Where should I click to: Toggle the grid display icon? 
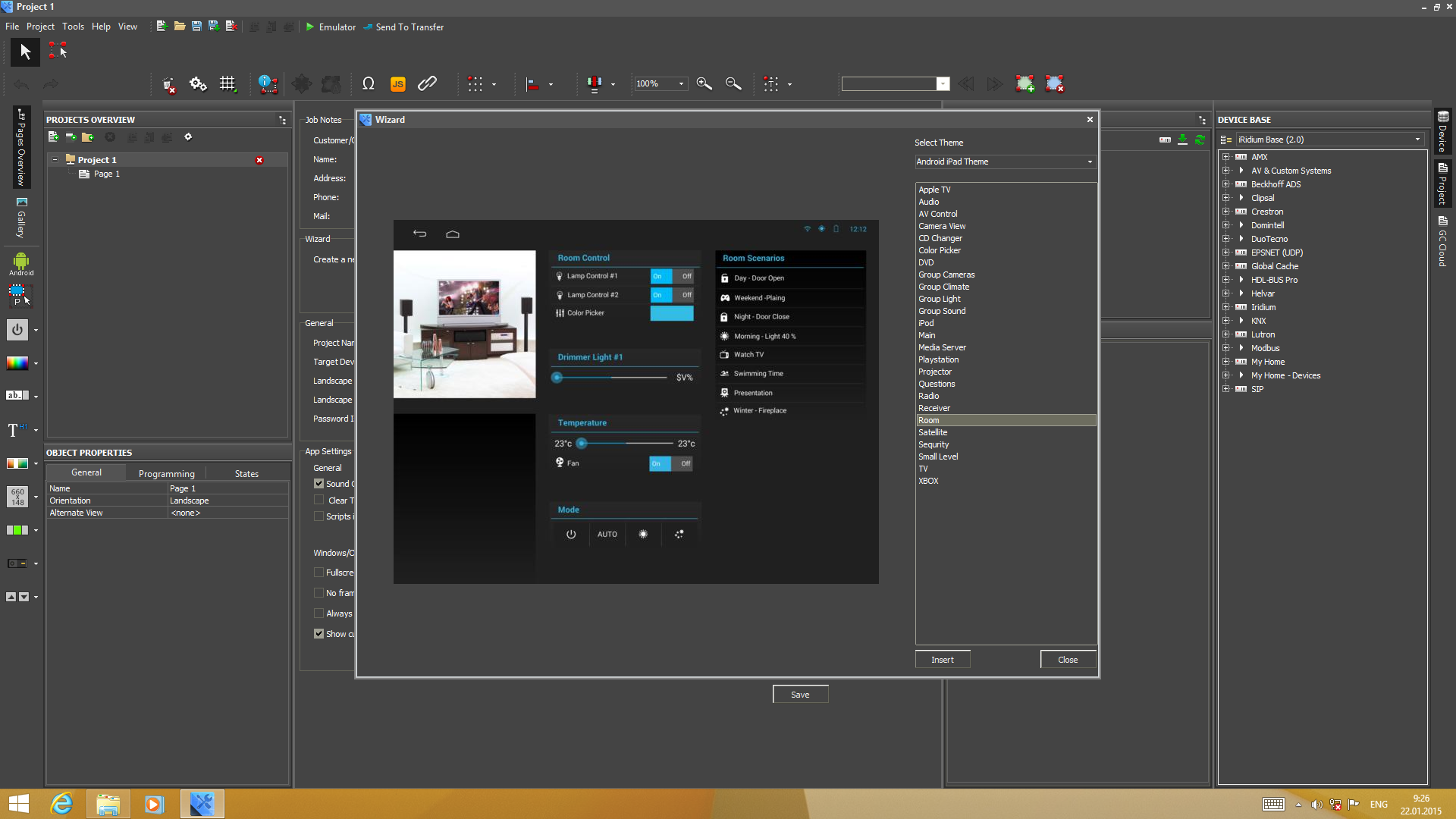pyautogui.click(x=227, y=84)
